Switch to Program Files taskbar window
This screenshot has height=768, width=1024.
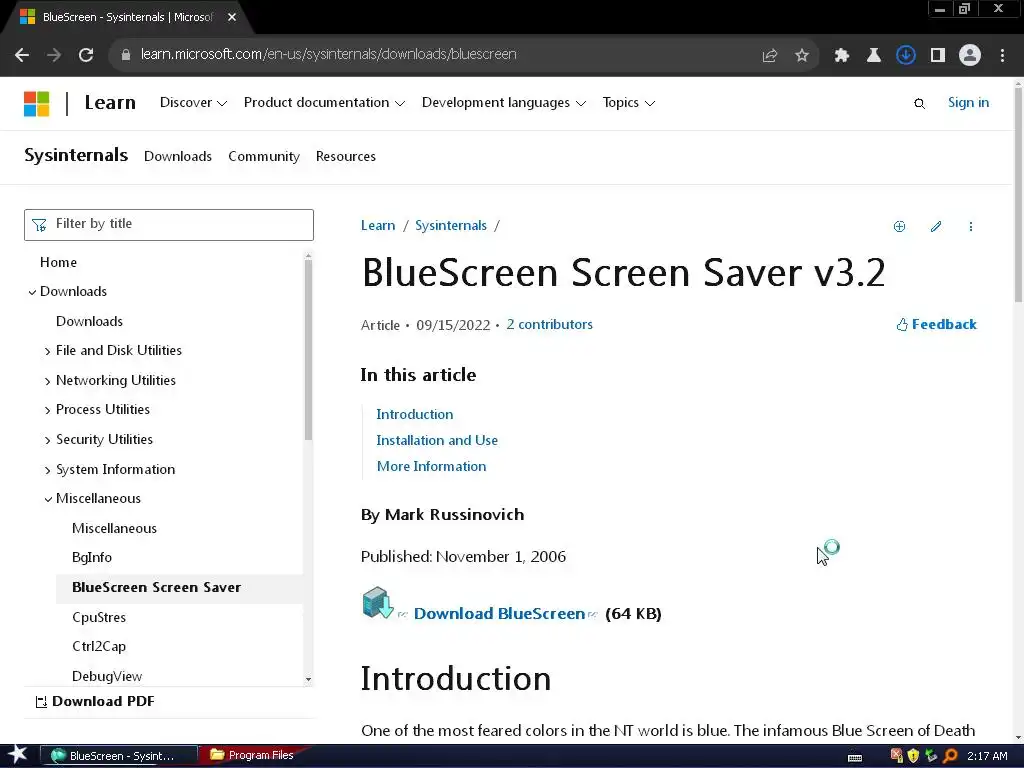[253, 756]
